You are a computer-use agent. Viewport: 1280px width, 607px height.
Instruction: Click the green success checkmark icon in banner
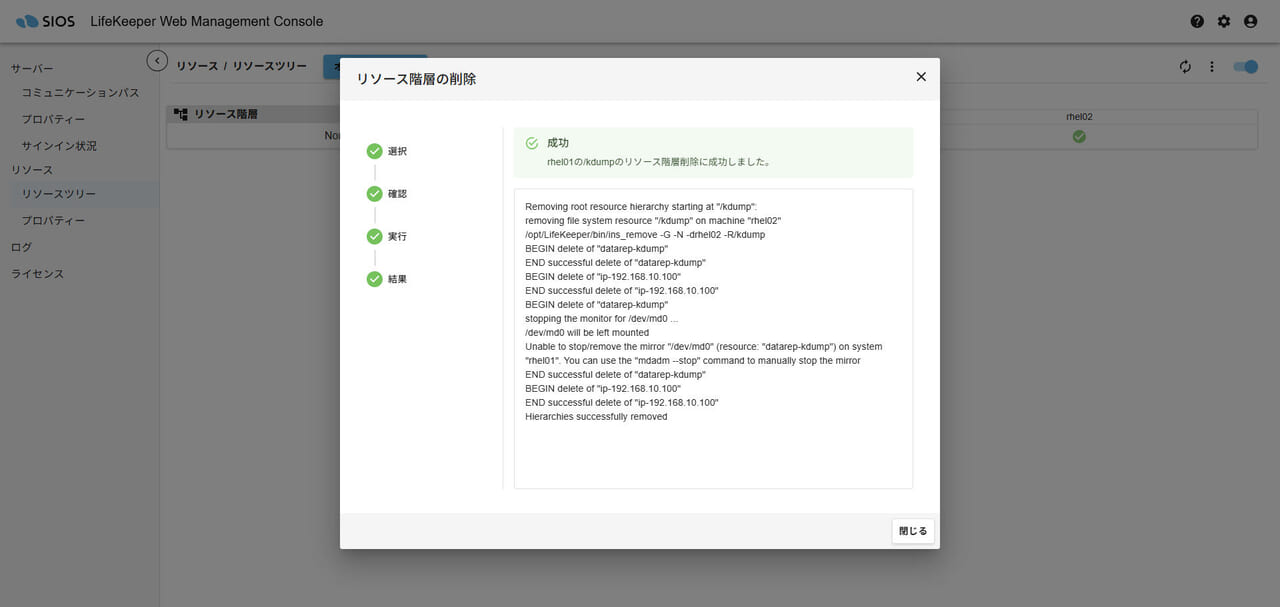pyautogui.click(x=532, y=144)
